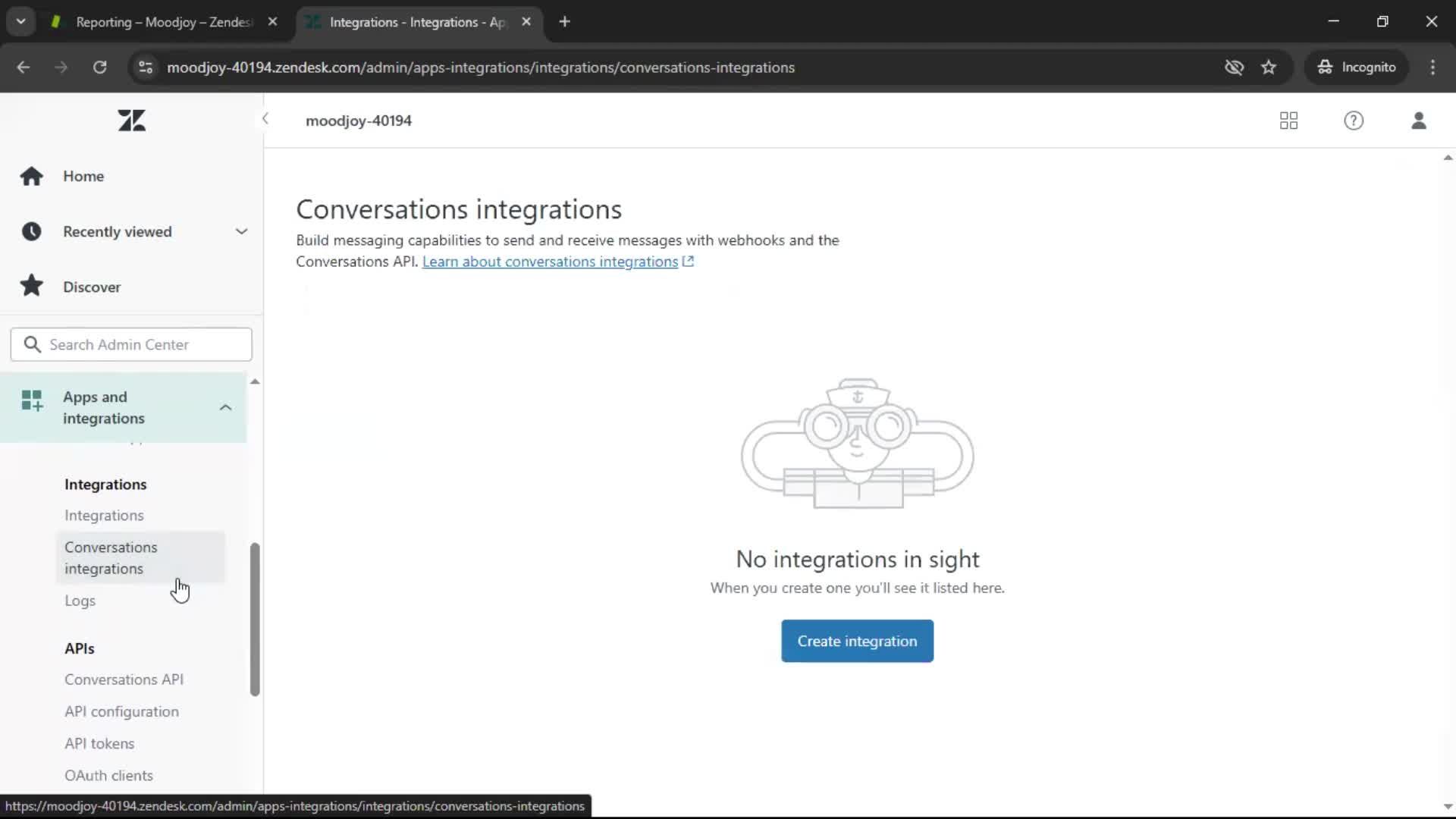Image resolution: width=1456 pixels, height=819 pixels.
Task: Select the Integrations browser tab
Action: pos(418,22)
